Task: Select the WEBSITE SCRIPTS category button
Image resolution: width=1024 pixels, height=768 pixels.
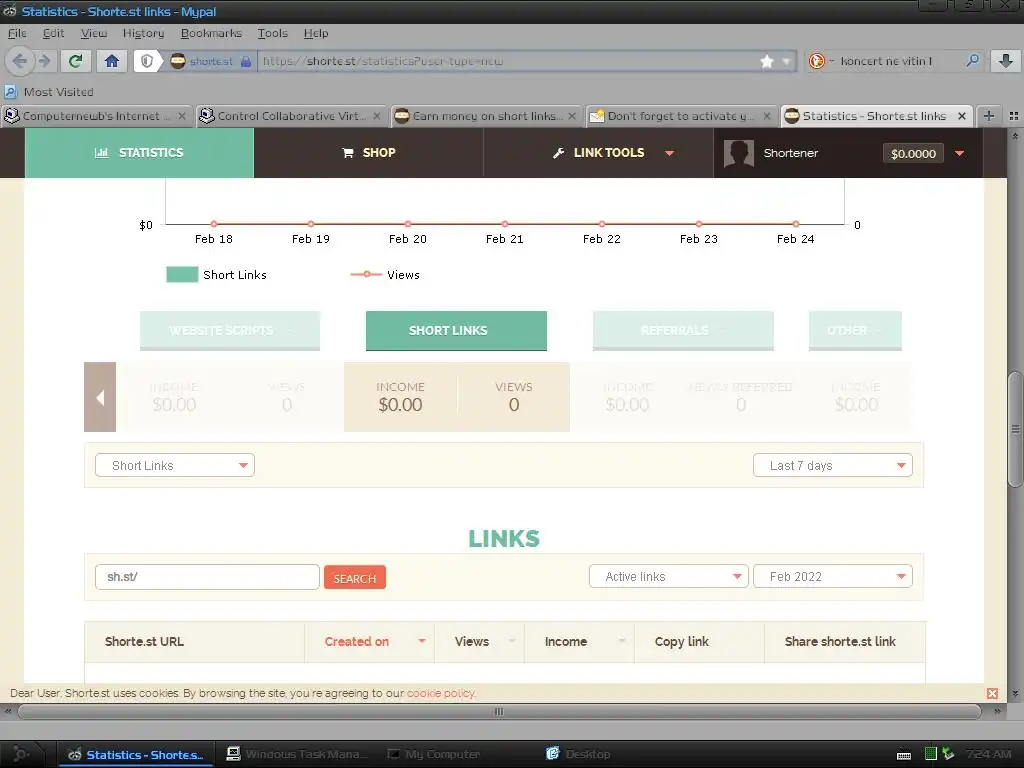Action: [230, 330]
